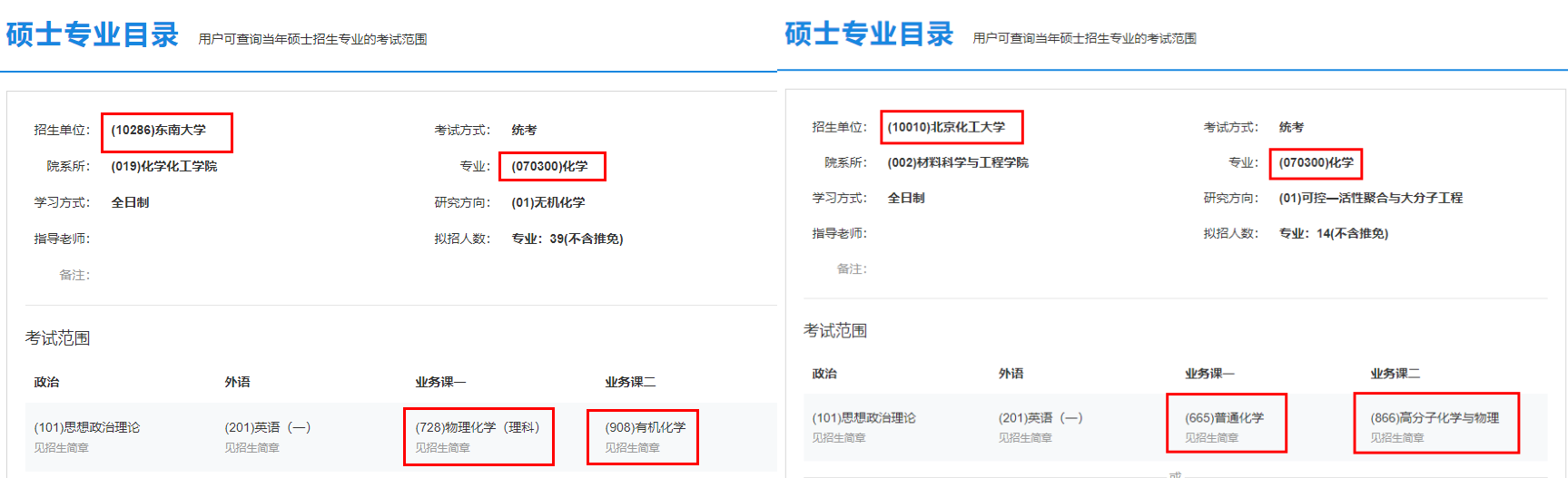This screenshot has height=478, width=1568.
Task: Select (070300)化学 major on the 北京化工大学 page
Action: coord(1316,162)
